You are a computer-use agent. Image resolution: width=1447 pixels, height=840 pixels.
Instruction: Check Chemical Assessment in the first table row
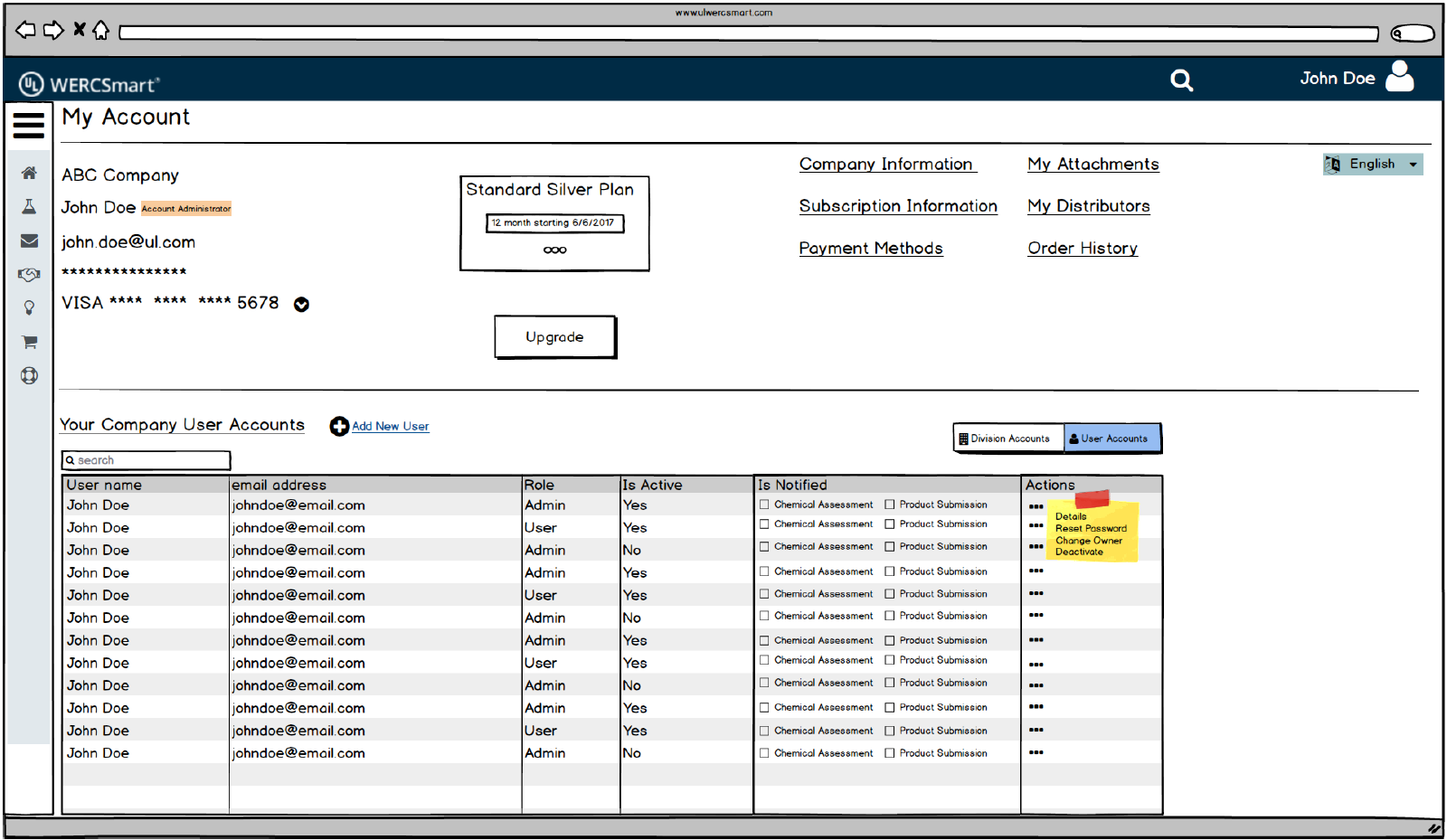[765, 505]
